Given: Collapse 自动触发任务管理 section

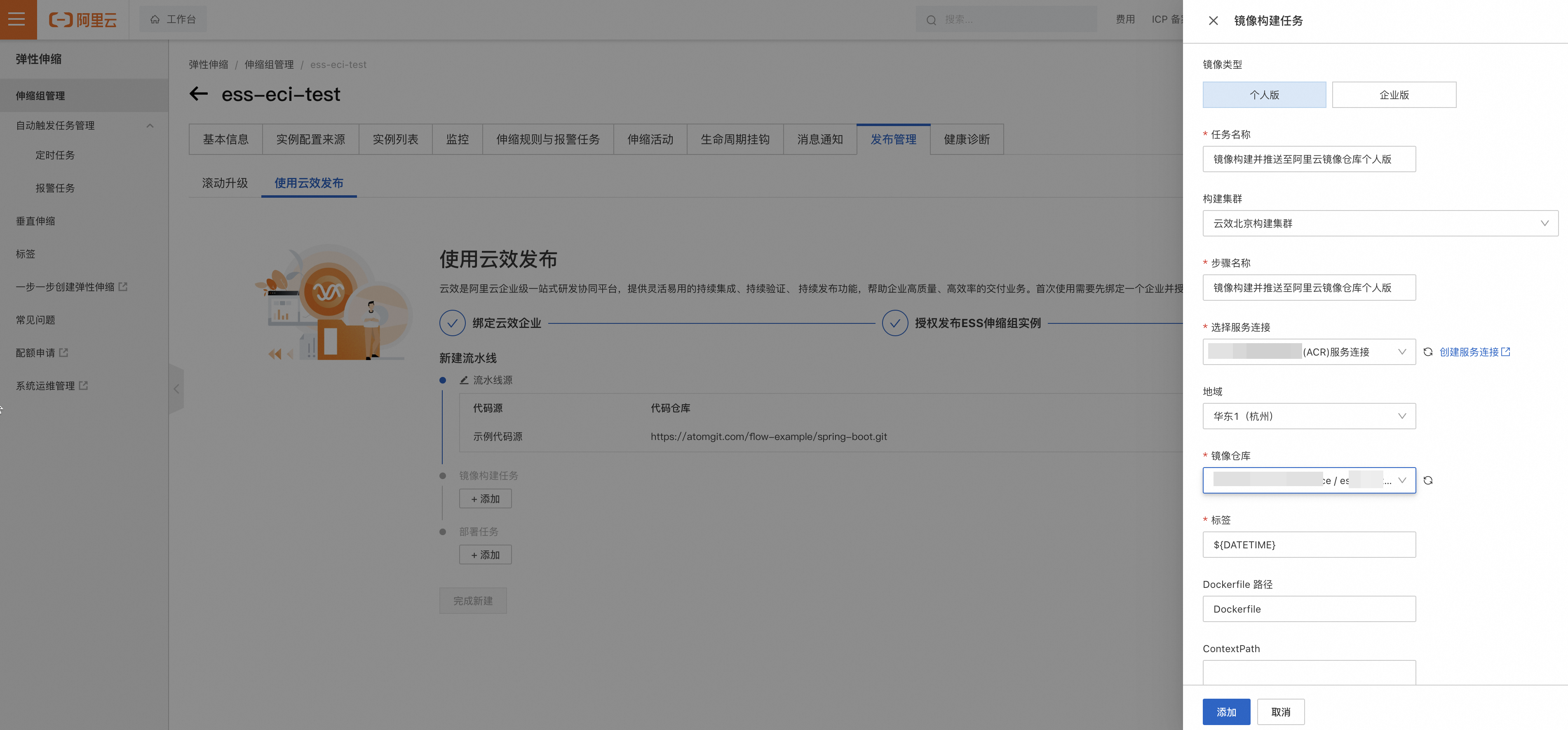Looking at the screenshot, I should coord(150,125).
